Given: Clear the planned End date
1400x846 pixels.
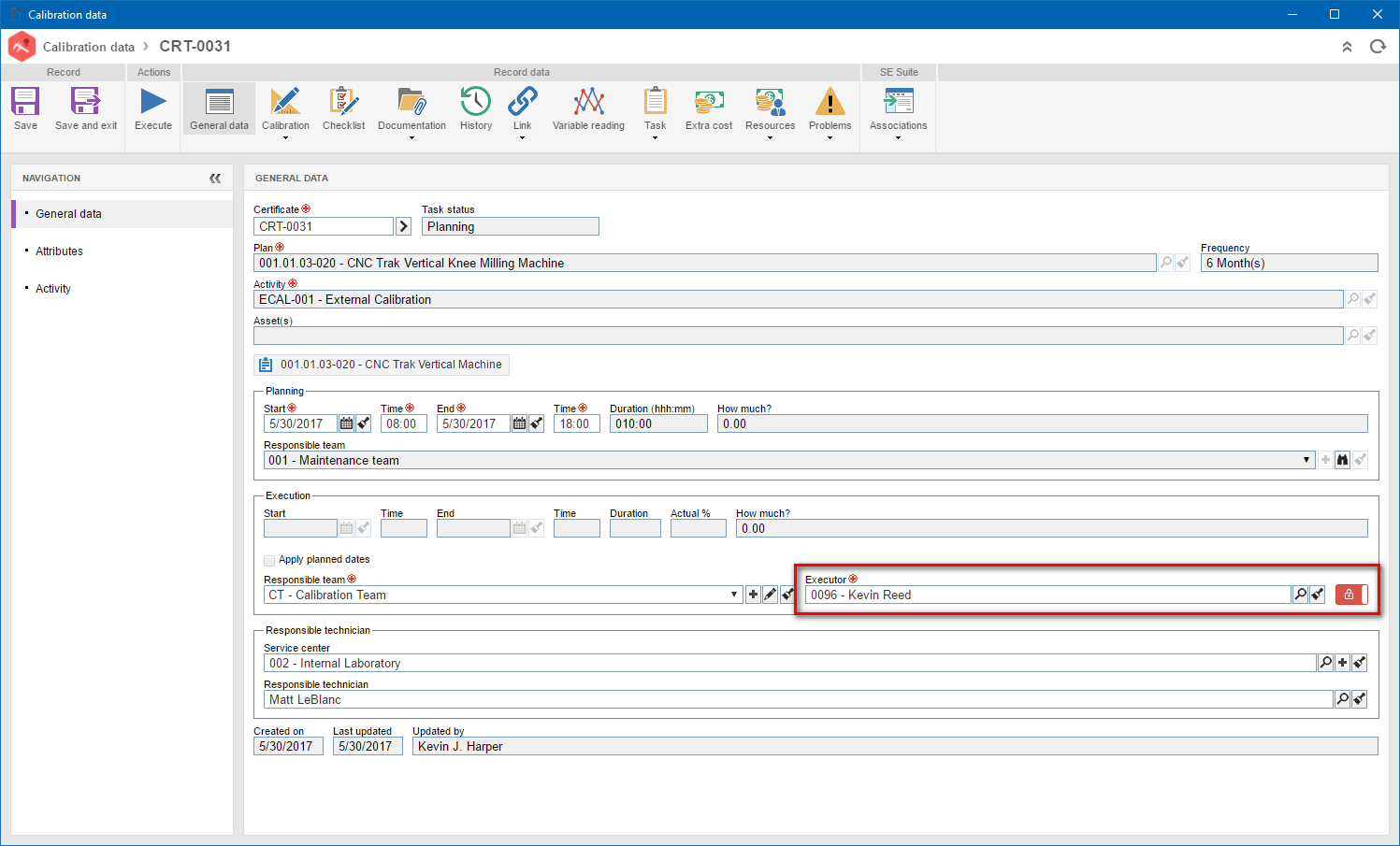Looking at the screenshot, I should 537,423.
